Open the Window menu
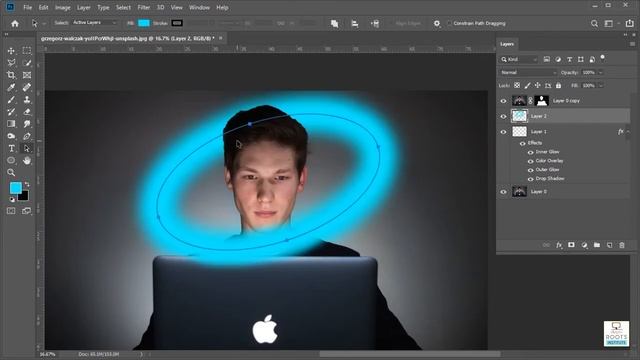Image resolution: width=640 pixels, height=360 pixels. [x=199, y=7]
